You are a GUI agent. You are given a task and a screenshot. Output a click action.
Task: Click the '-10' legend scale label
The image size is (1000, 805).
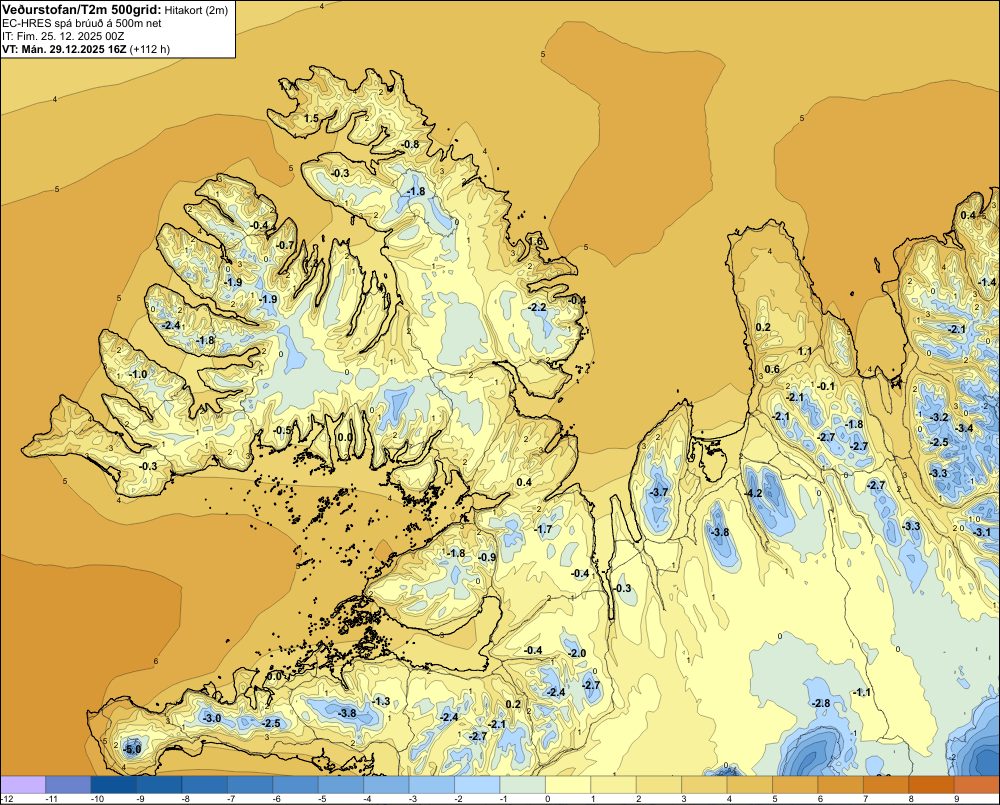(x=97, y=799)
